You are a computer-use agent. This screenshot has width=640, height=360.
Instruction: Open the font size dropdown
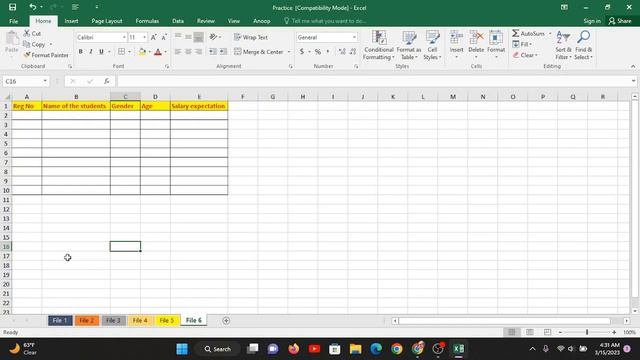(144, 37)
